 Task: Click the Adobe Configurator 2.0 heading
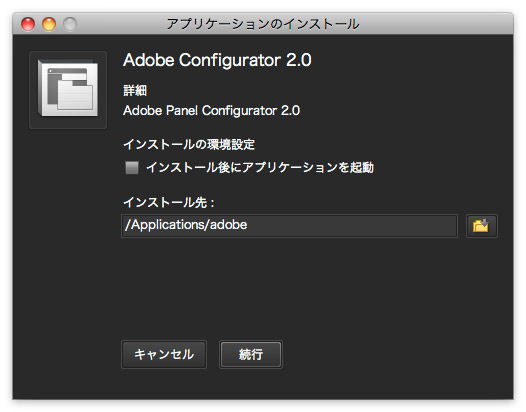coord(217,60)
